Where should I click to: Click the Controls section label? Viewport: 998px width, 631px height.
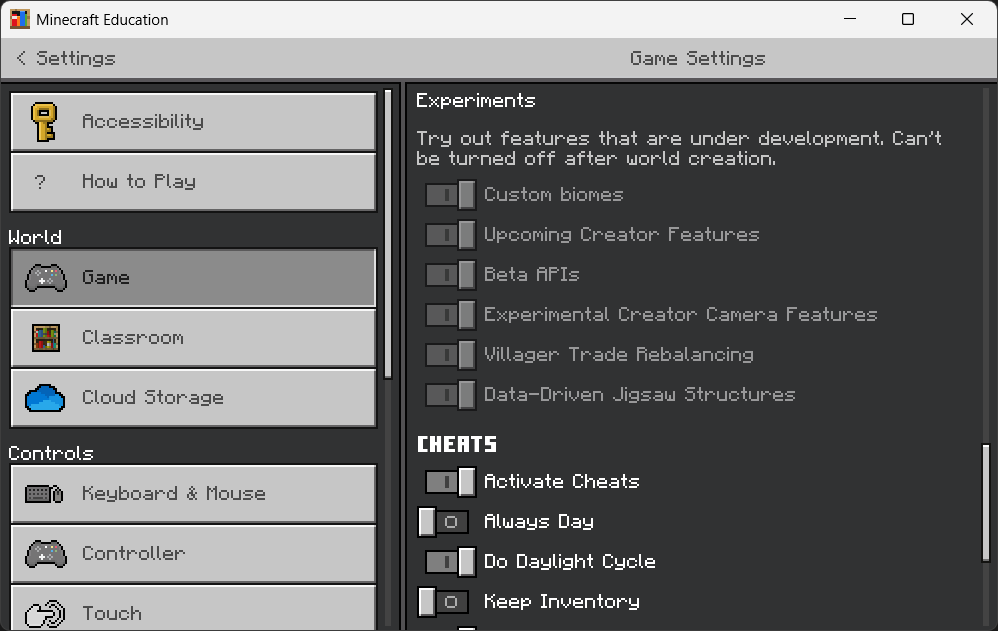coord(51,453)
